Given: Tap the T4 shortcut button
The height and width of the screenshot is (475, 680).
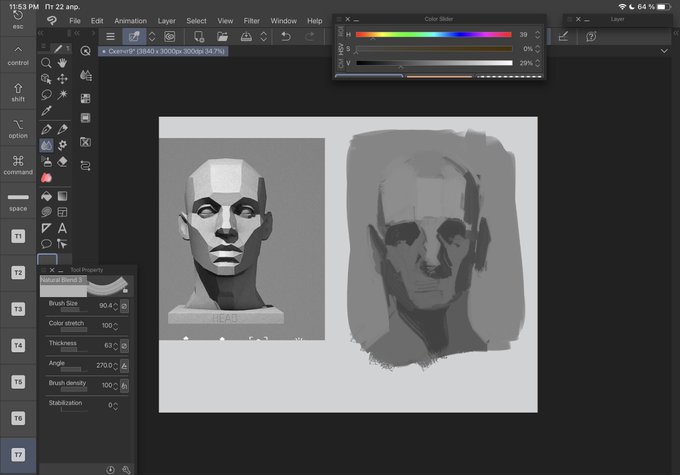Looking at the screenshot, I should [18, 346].
